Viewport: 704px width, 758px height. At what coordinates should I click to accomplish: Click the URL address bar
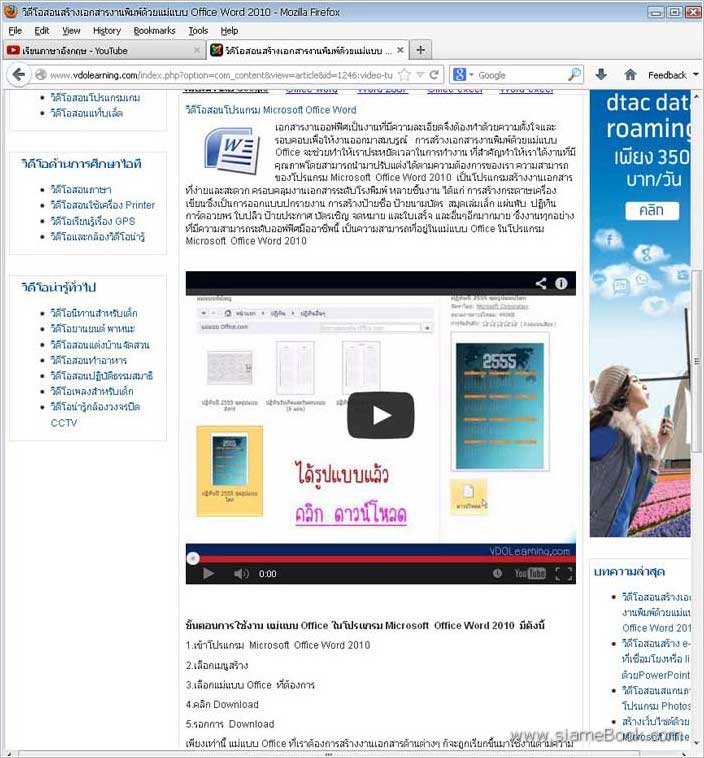click(221, 75)
